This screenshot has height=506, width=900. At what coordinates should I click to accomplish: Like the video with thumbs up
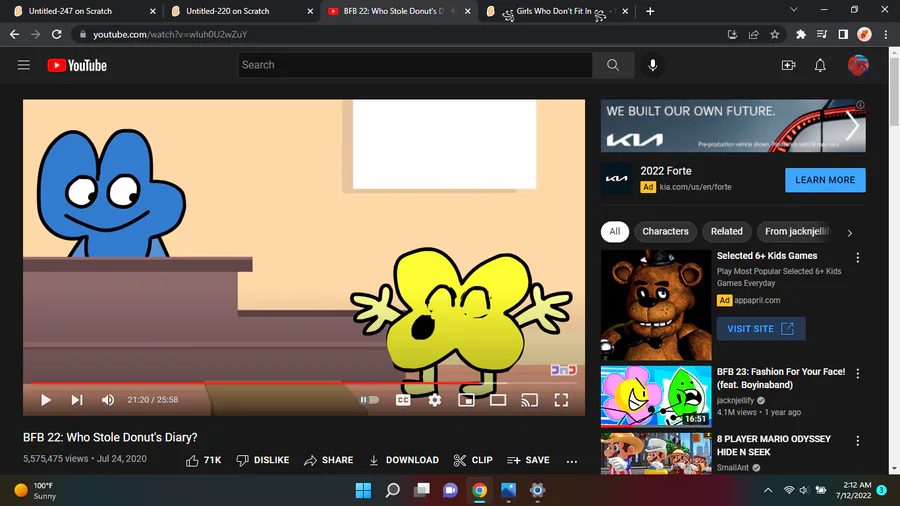pyautogui.click(x=204, y=460)
